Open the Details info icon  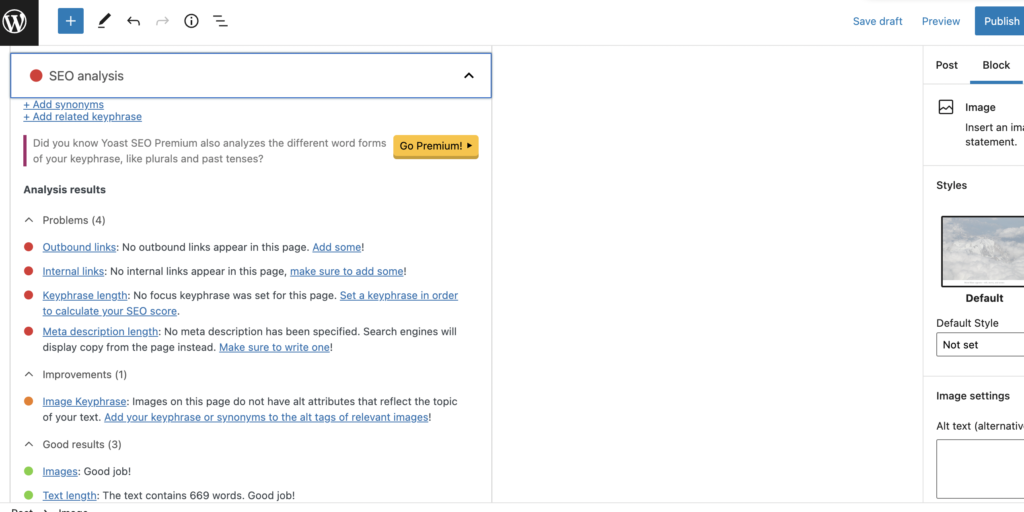tap(191, 21)
